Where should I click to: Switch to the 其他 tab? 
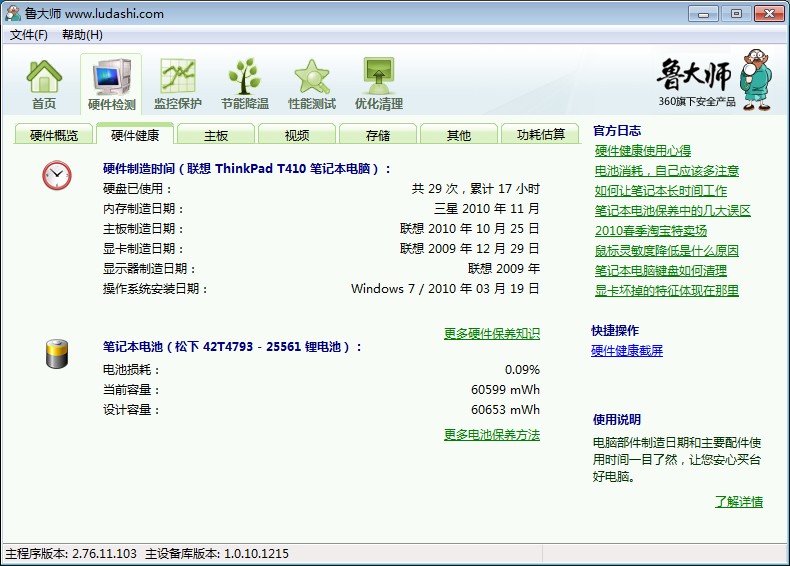pos(458,135)
